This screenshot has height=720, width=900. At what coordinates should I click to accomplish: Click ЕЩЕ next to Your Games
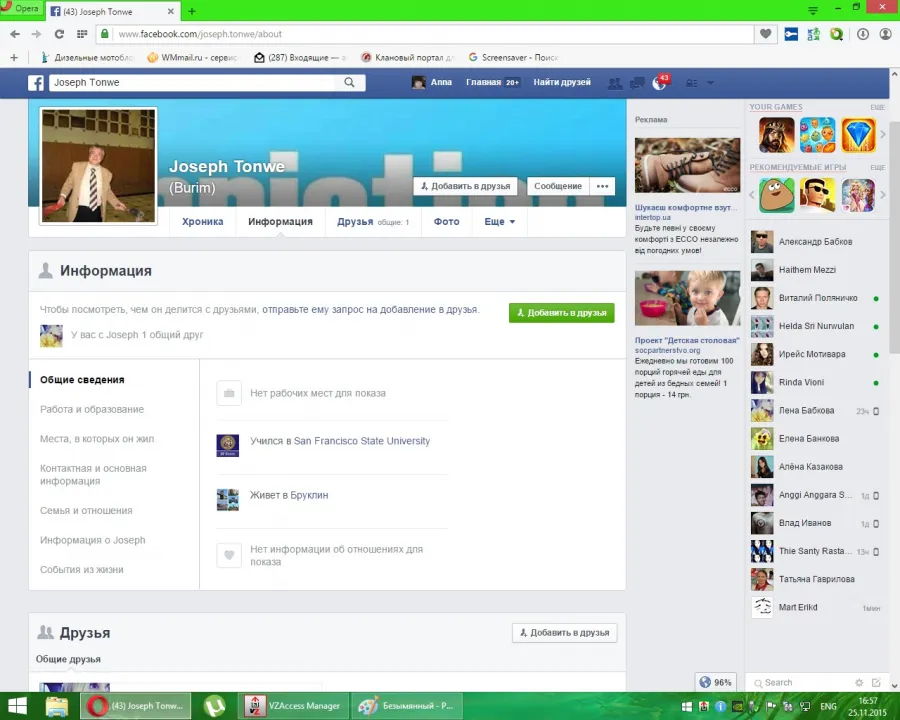[x=877, y=107]
